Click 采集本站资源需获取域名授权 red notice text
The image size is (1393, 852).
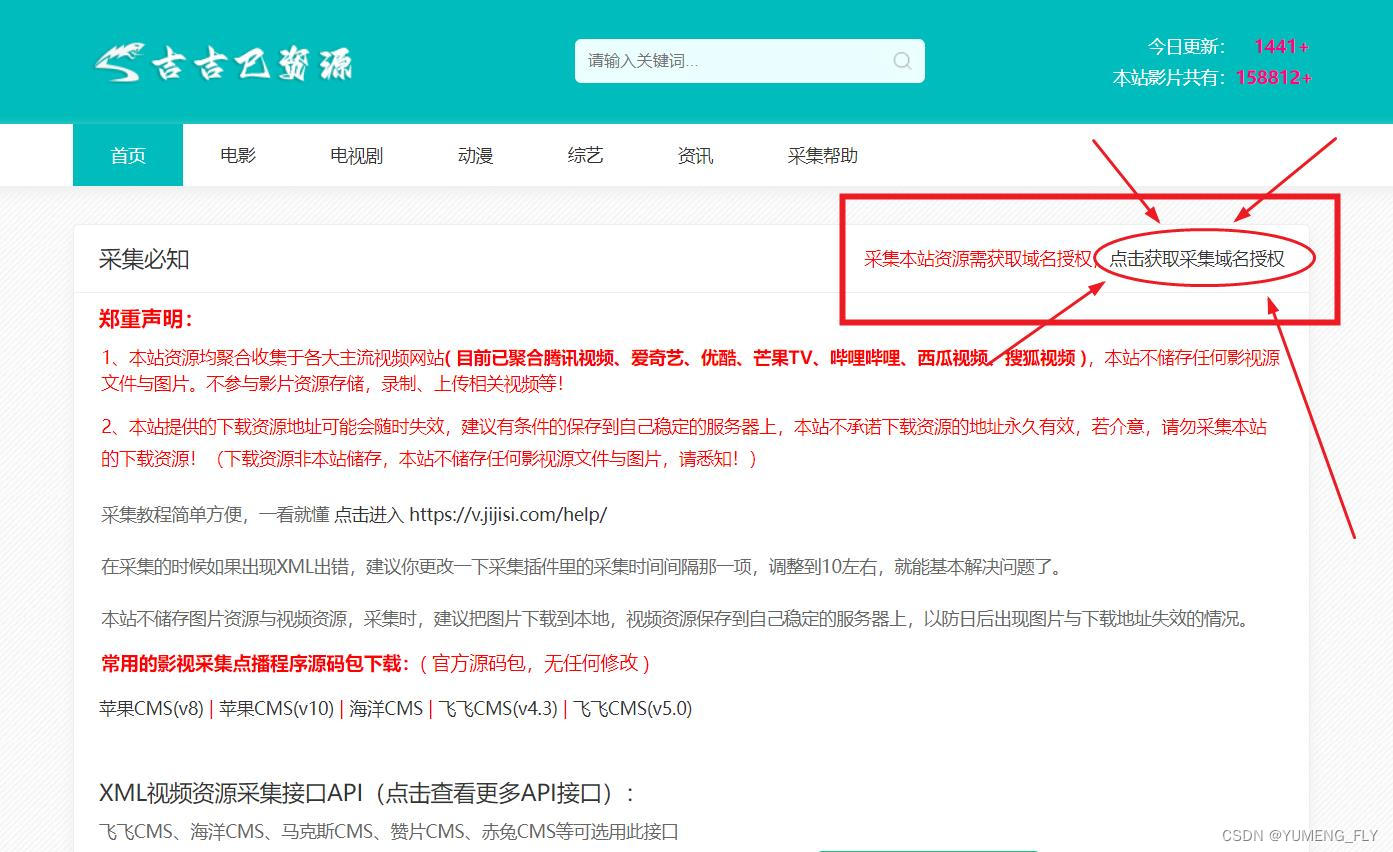980,259
